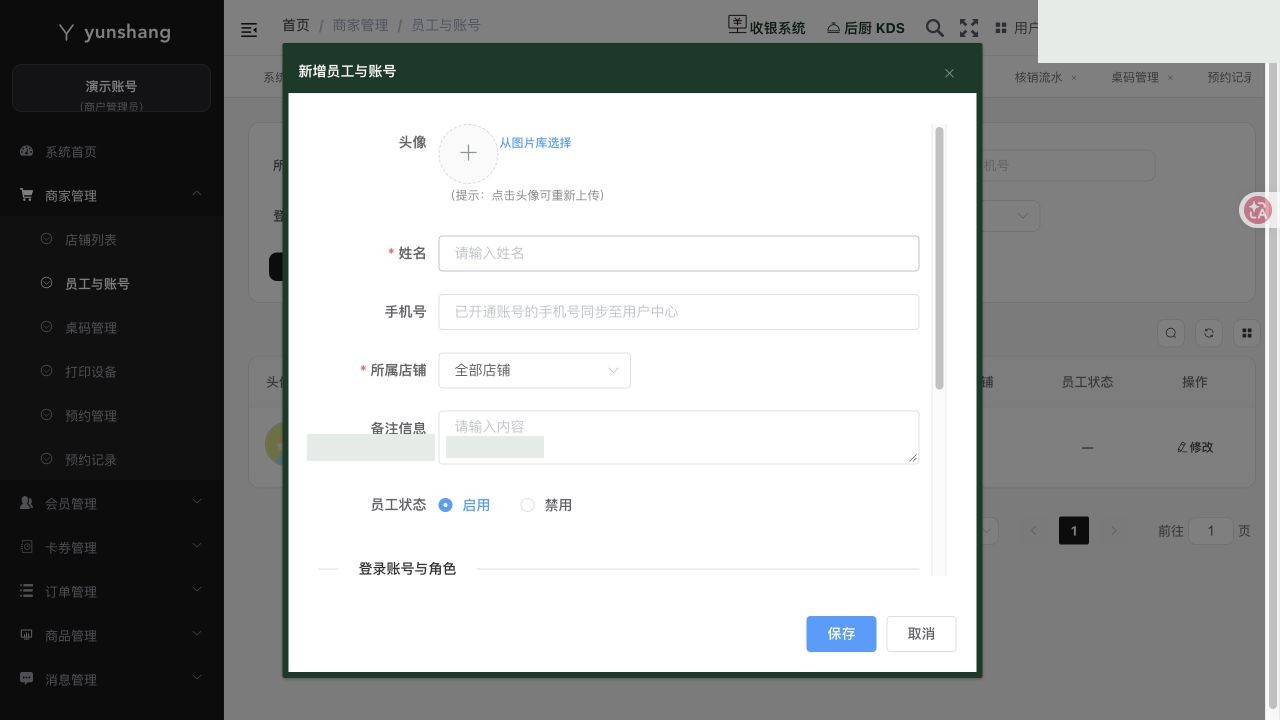Open the 所属店铺 全部店铺 dropdown

[535, 370]
